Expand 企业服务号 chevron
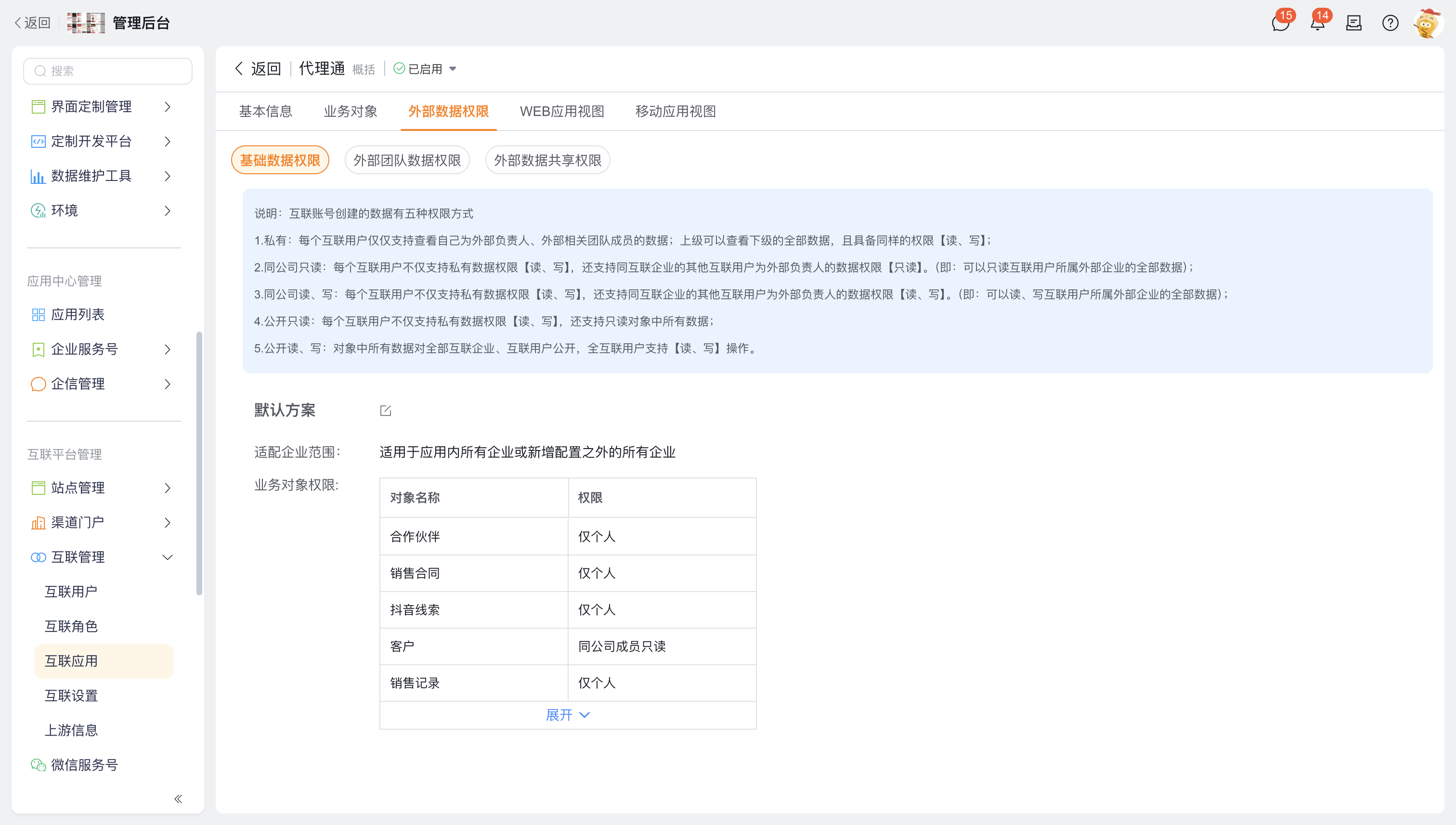 [x=167, y=349]
